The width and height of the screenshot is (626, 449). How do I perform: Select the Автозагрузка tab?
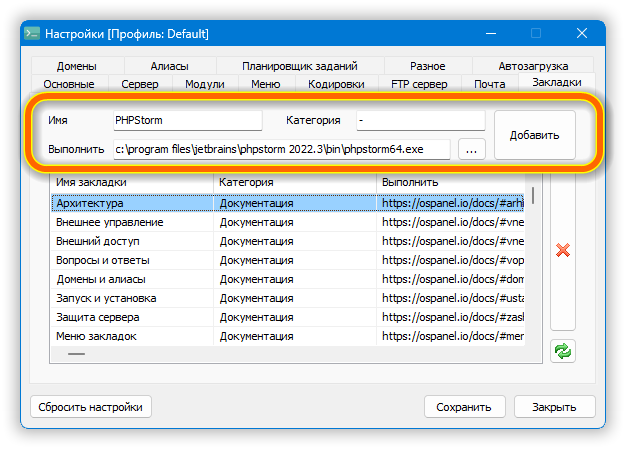[x=531, y=66]
